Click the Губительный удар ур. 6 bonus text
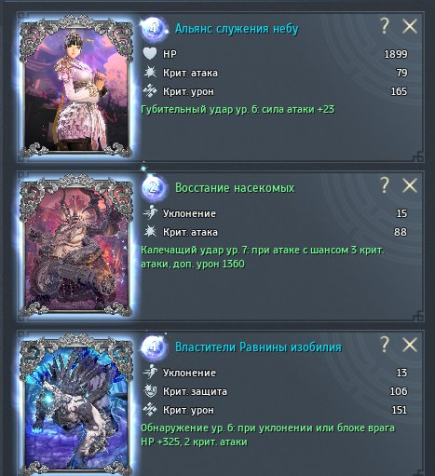435x476 pixels. [238, 109]
